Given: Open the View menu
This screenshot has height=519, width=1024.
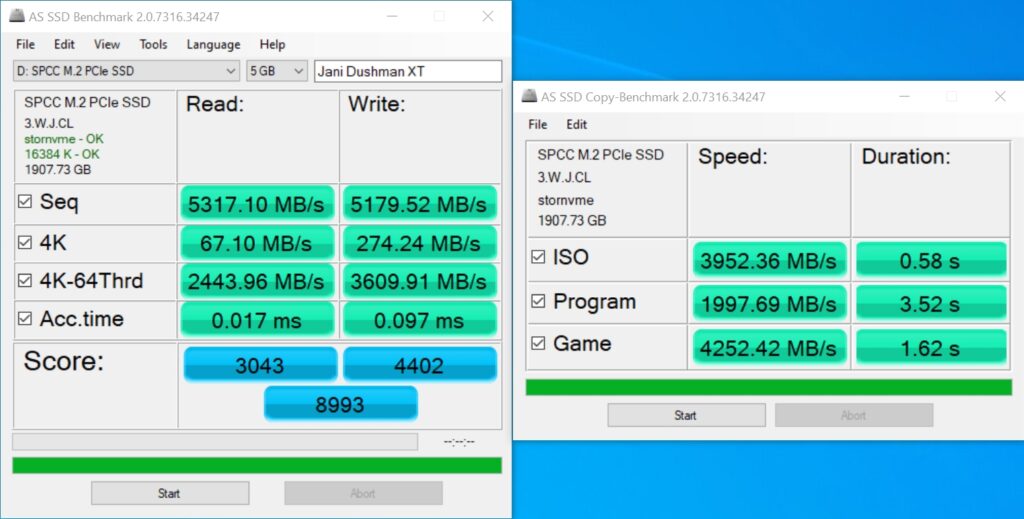Looking at the screenshot, I should point(106,44).
